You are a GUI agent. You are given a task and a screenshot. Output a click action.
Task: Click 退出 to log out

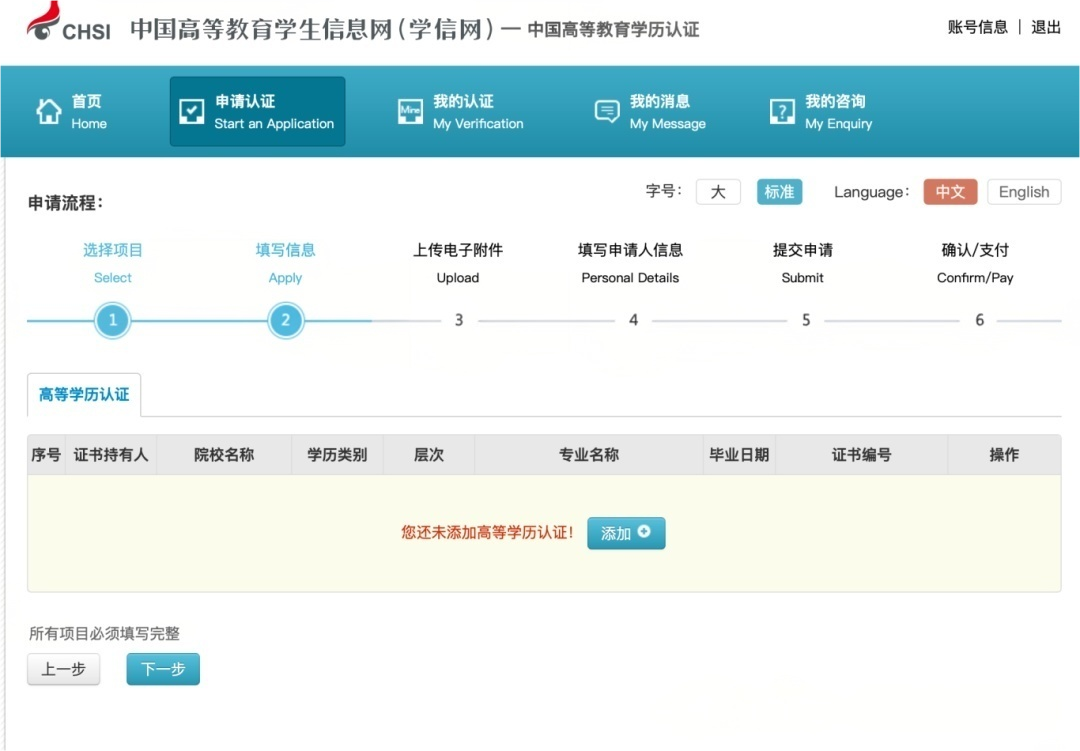coord(1046,27)
